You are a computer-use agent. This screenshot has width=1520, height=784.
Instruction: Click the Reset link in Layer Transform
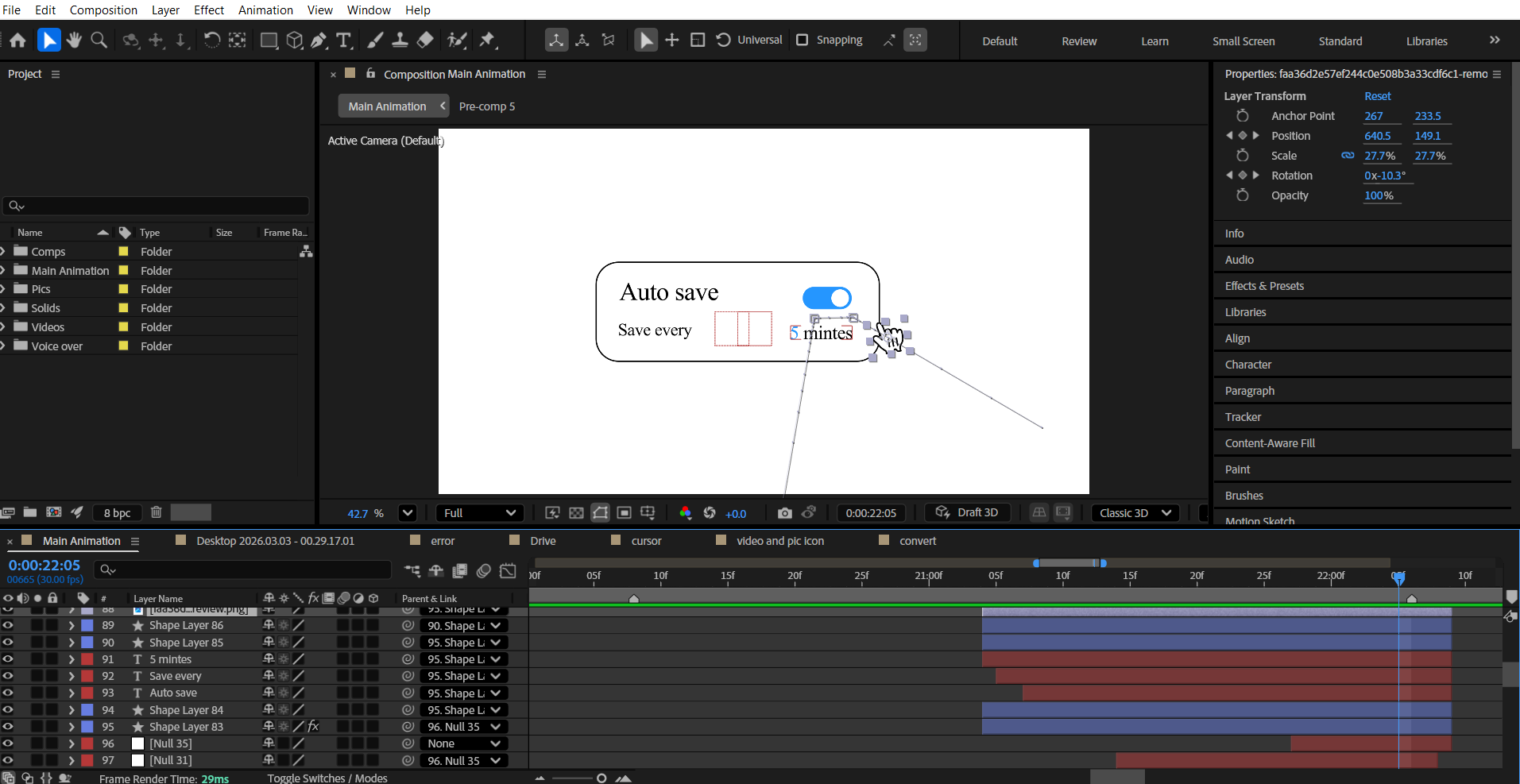click(1377, 96)
